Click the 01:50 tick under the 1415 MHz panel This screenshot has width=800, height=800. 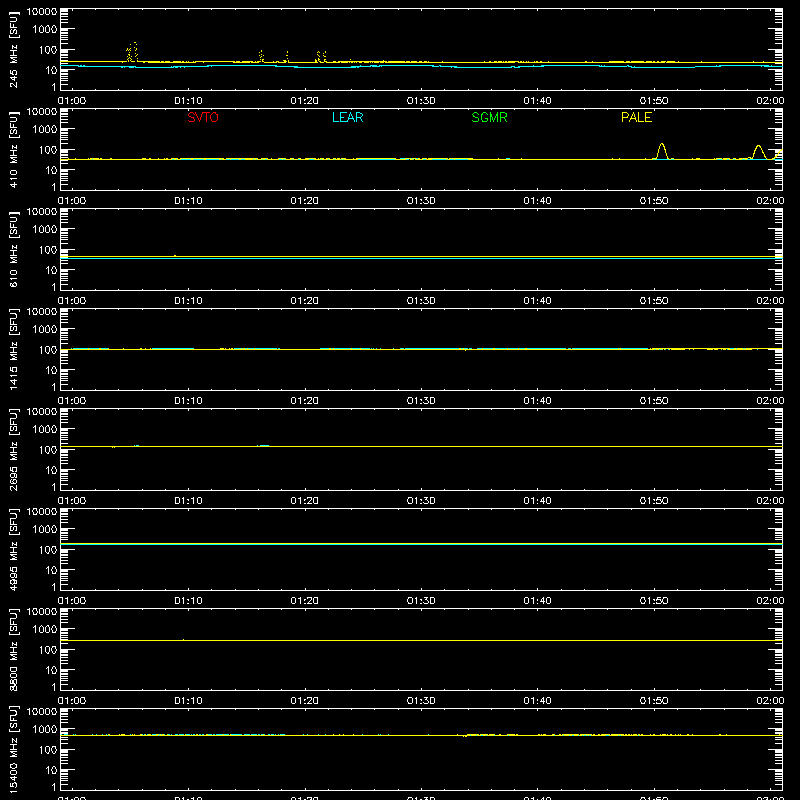click(x=654, y=401)
